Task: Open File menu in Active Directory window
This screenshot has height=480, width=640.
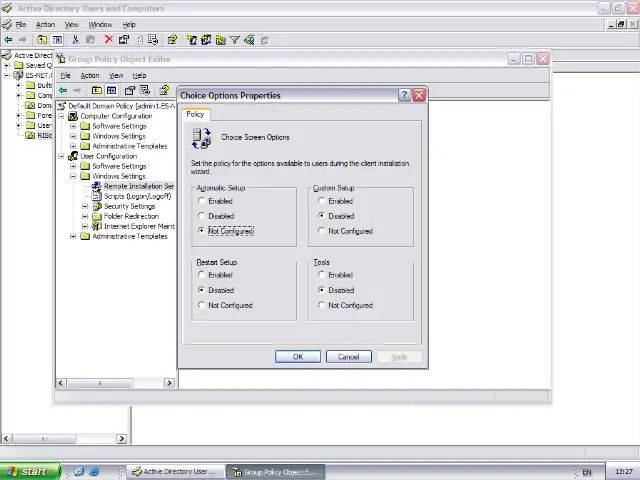Action: (21, 24)
